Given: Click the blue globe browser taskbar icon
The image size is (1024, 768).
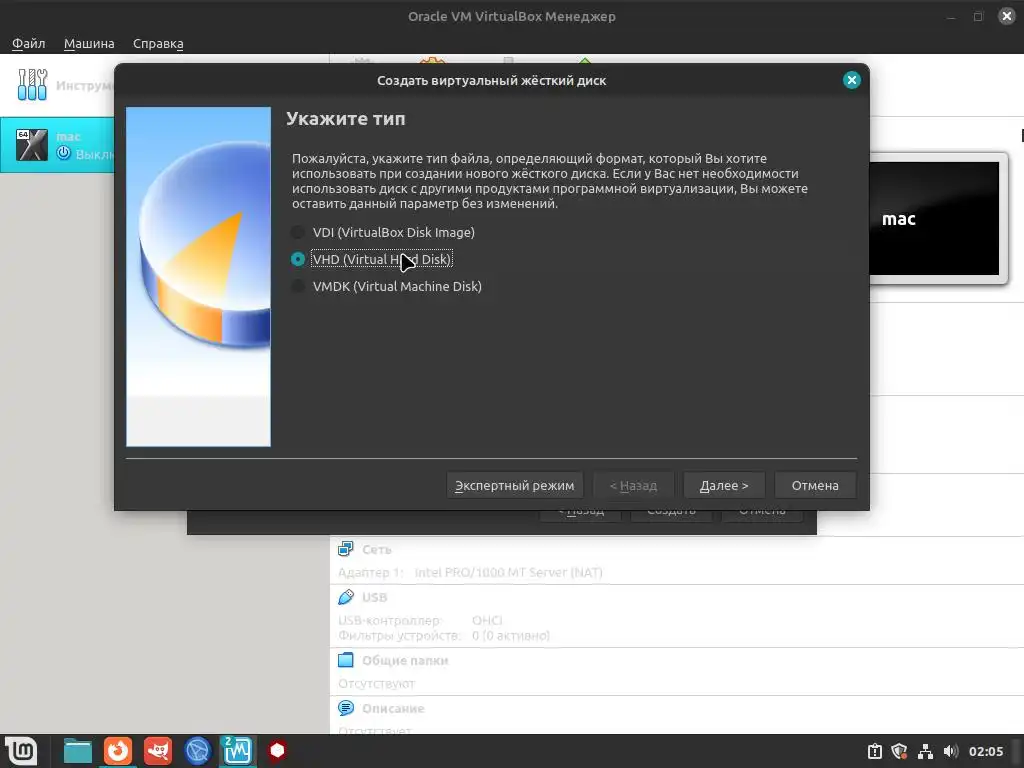Looking at the screenshot, I should 197,751.
